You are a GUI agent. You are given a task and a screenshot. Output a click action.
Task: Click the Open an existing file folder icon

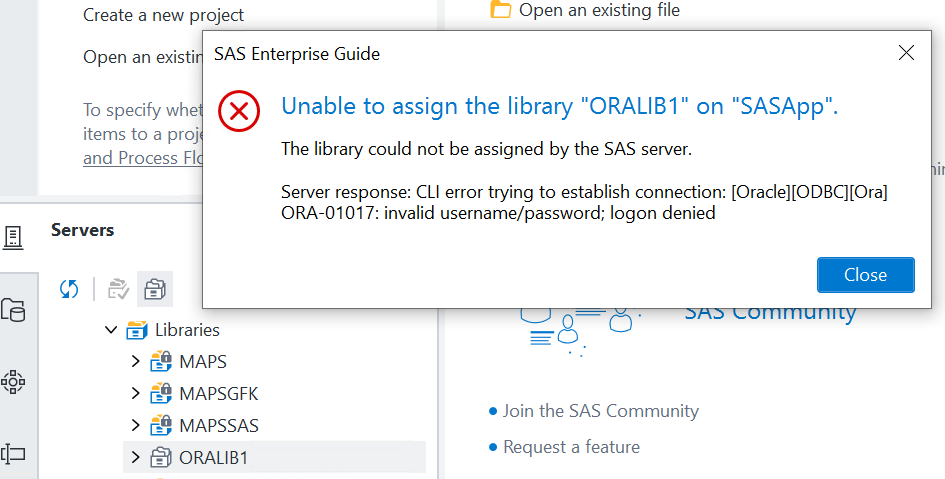[x=501, y=10]
